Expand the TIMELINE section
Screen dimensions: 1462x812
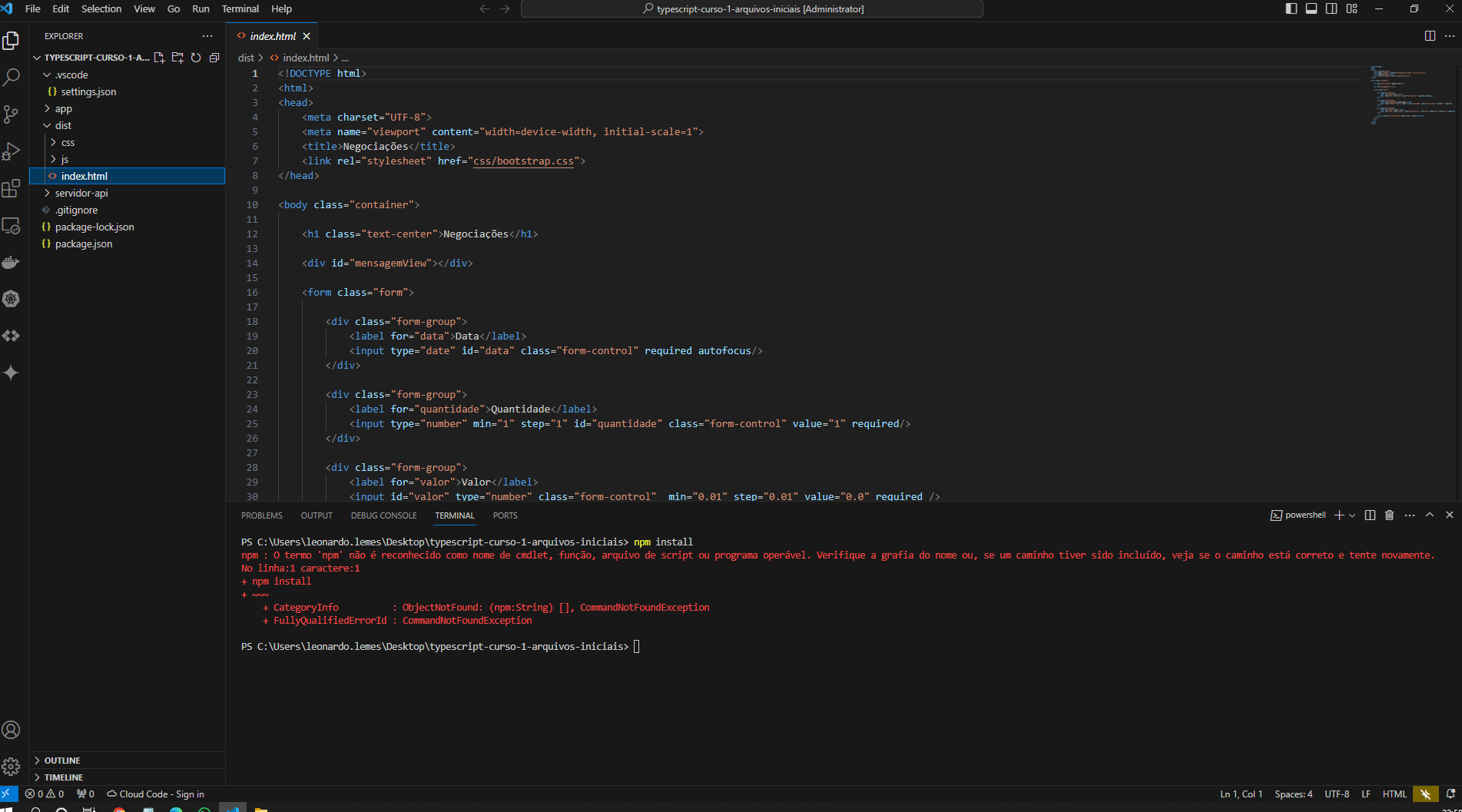(x=127, y=777)
